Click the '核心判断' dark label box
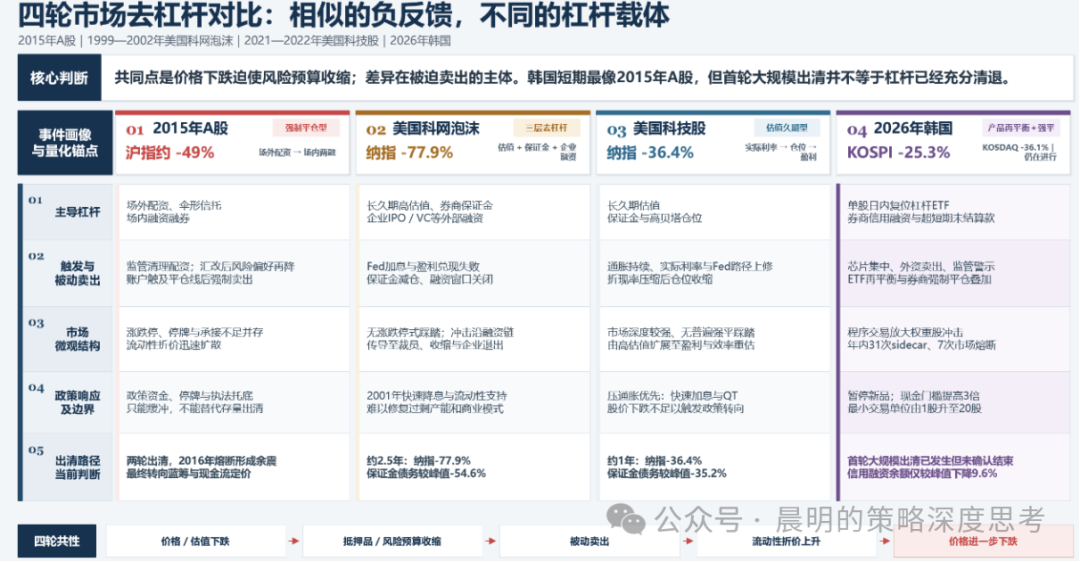Image resolution: width=1080 pixels, height=562 pixels. click(x=59, y=78)
